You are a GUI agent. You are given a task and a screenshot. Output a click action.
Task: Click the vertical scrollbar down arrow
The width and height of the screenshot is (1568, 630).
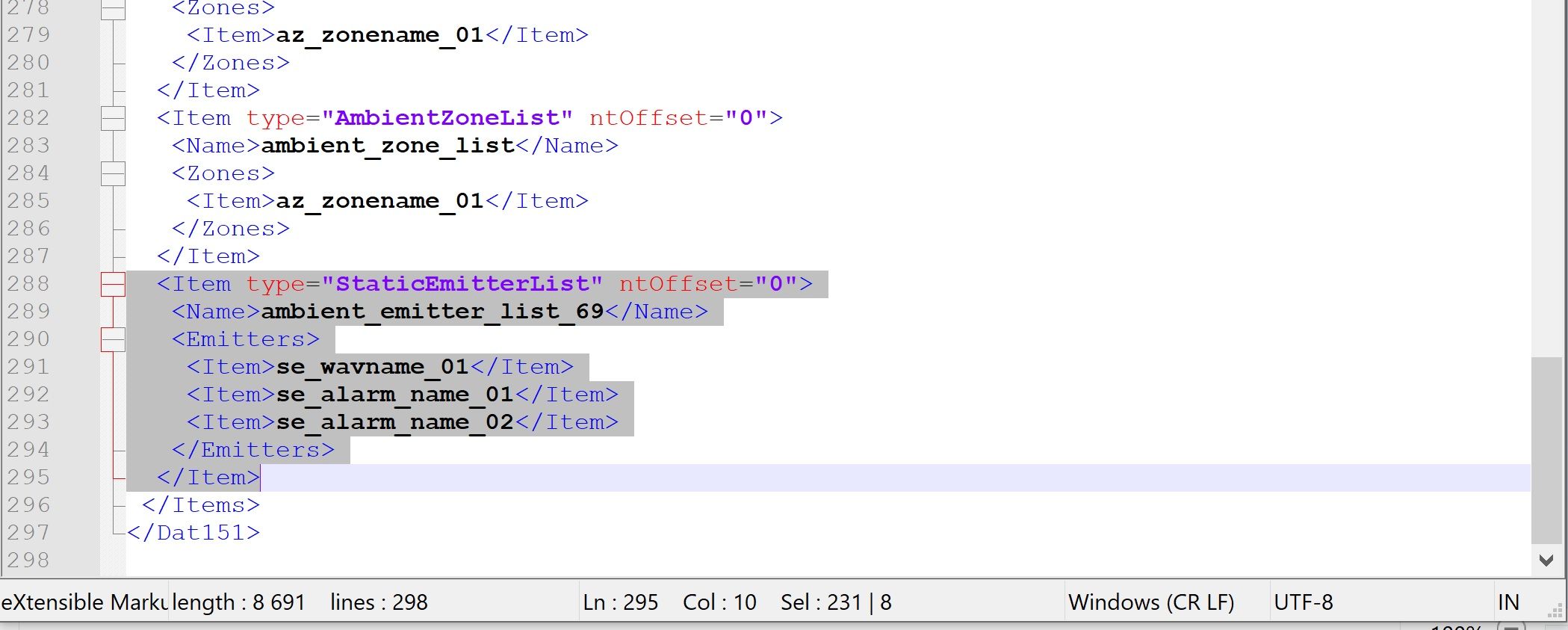click(1546, 560)
